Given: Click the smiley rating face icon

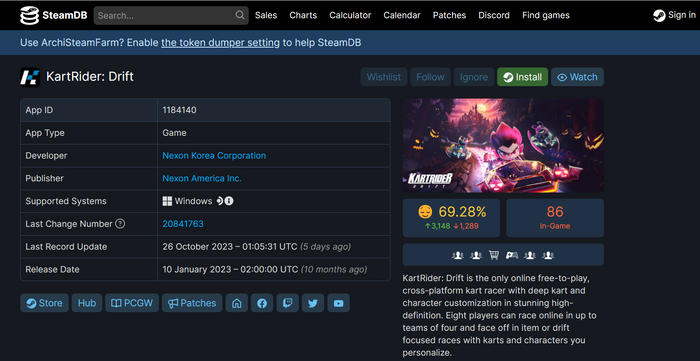Looking at the screenshot, I should pyautogui.click(x=425, y=212).
